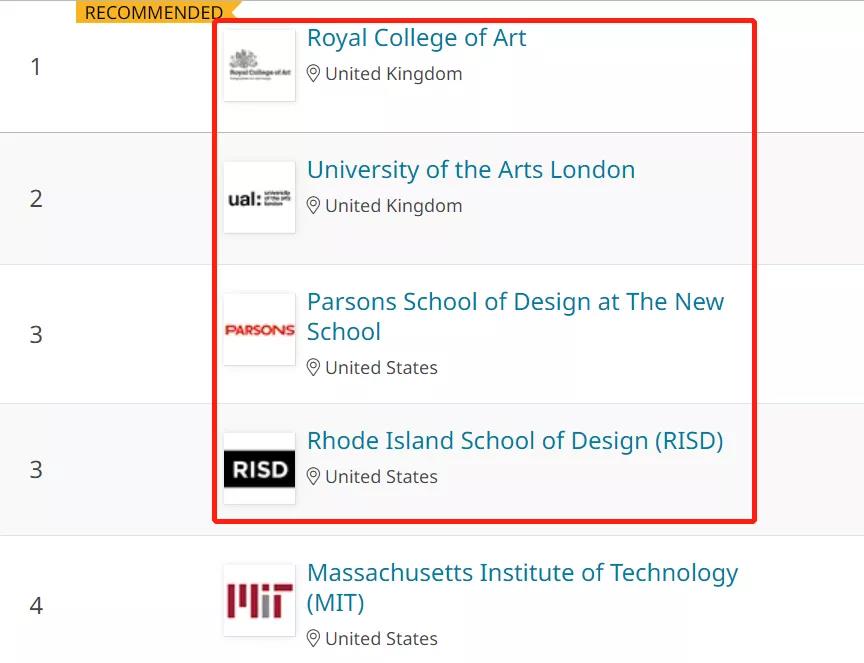Screen dimensions: 864x663
Task: Click the black RISD logo thumbnail
Action: (260, 468)
